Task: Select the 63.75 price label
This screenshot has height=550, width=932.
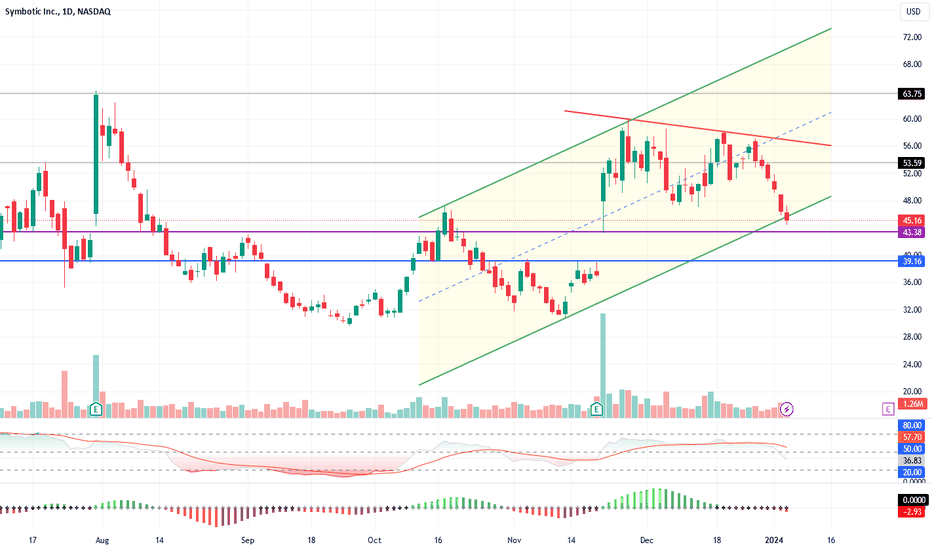Action: click(x=912, y=94)
